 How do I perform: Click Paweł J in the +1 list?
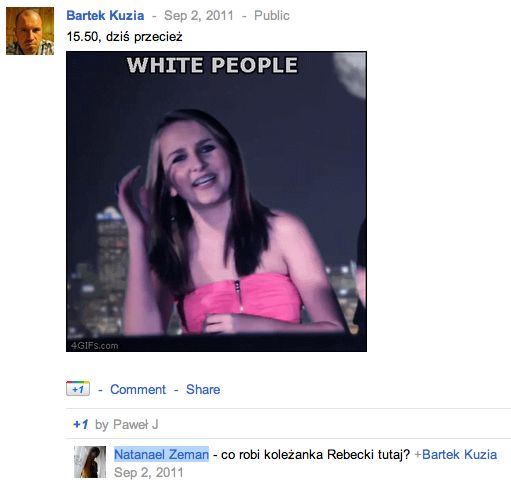(x=136, y=425)
